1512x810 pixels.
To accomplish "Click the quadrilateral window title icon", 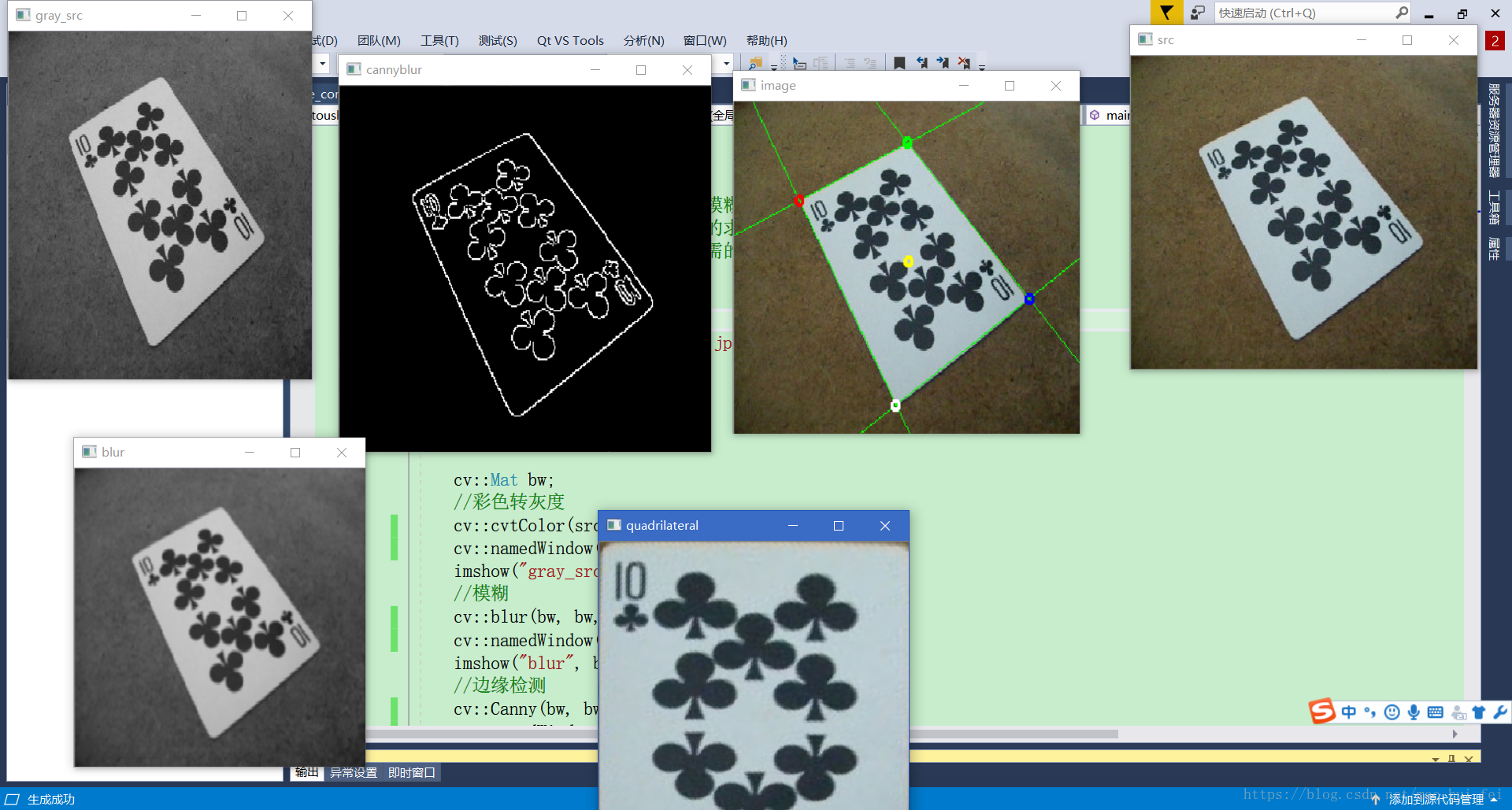I will point(614,525).
